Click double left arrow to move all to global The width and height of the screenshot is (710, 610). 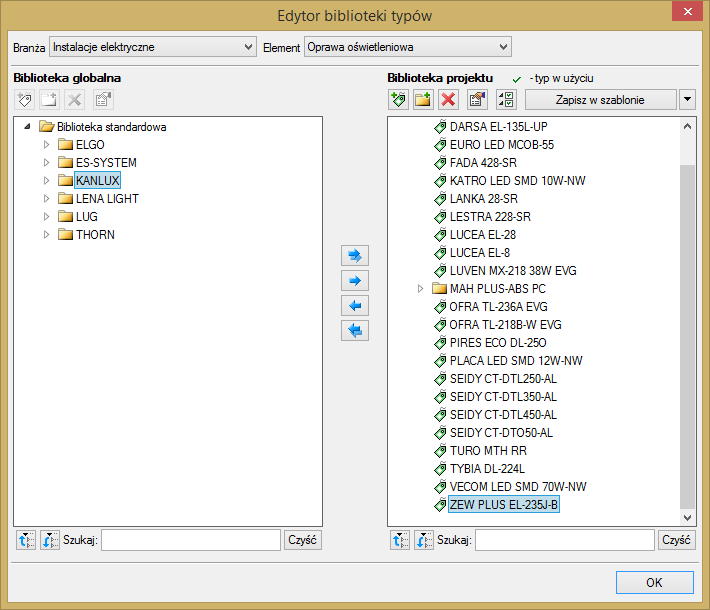point(355,331)
